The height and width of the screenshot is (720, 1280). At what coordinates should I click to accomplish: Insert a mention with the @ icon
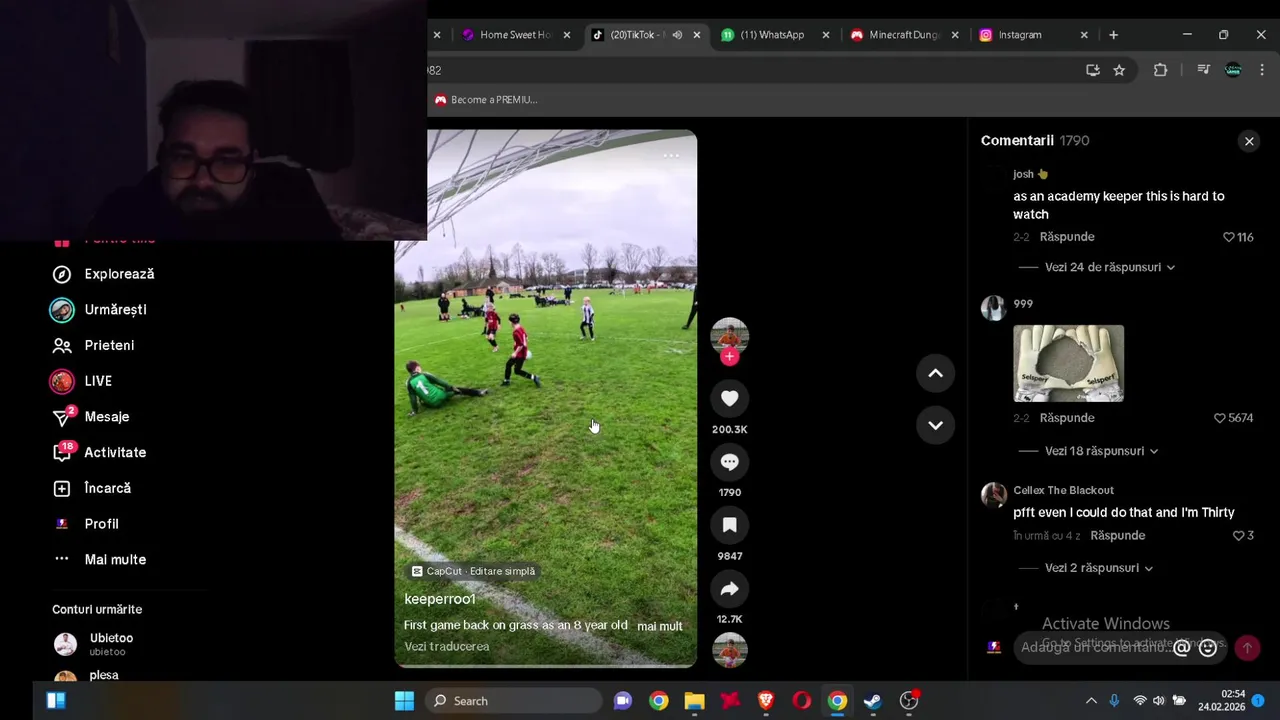click(1181, 648)
